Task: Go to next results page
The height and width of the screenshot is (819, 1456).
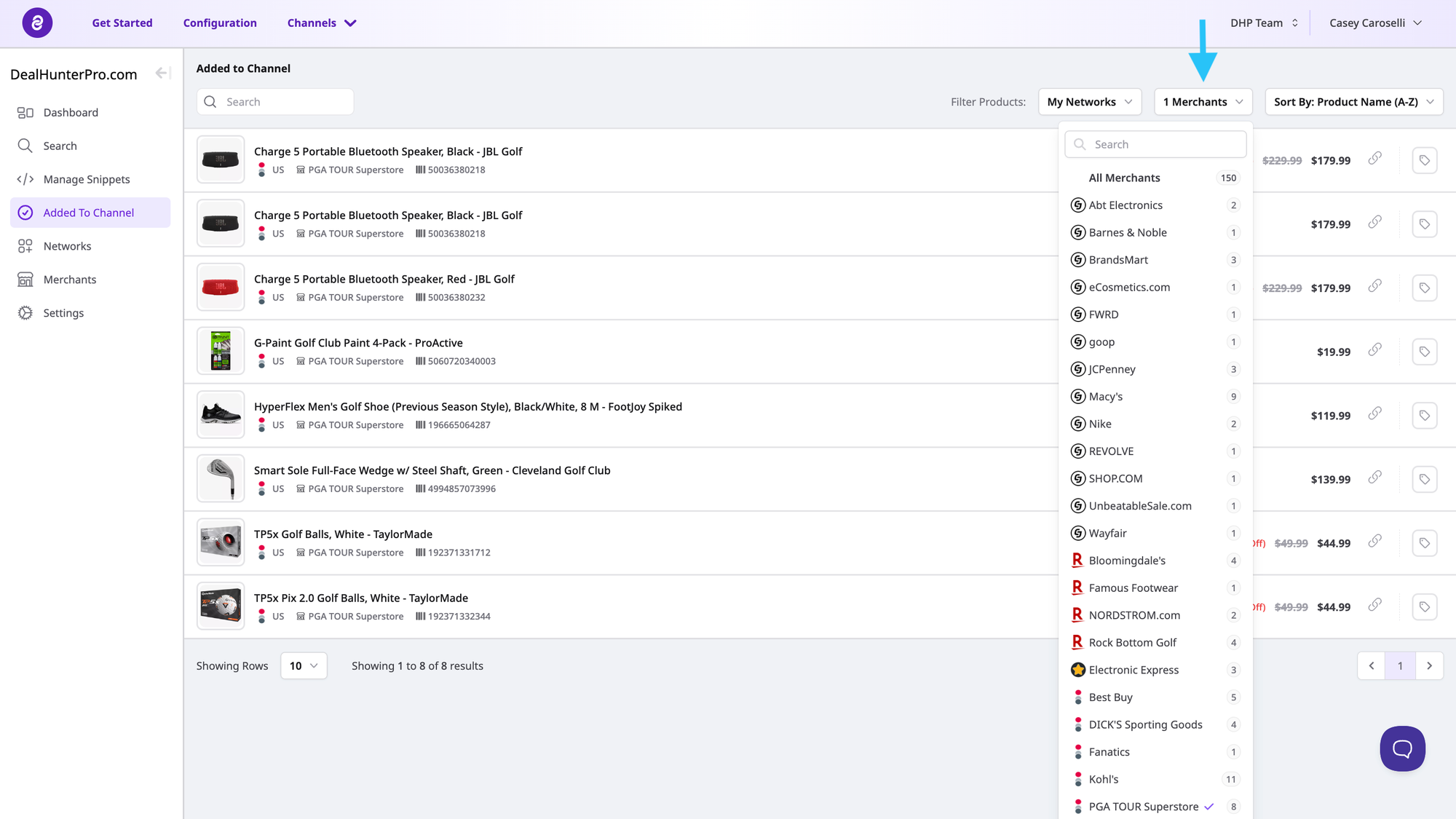Action: (1429, 666)
